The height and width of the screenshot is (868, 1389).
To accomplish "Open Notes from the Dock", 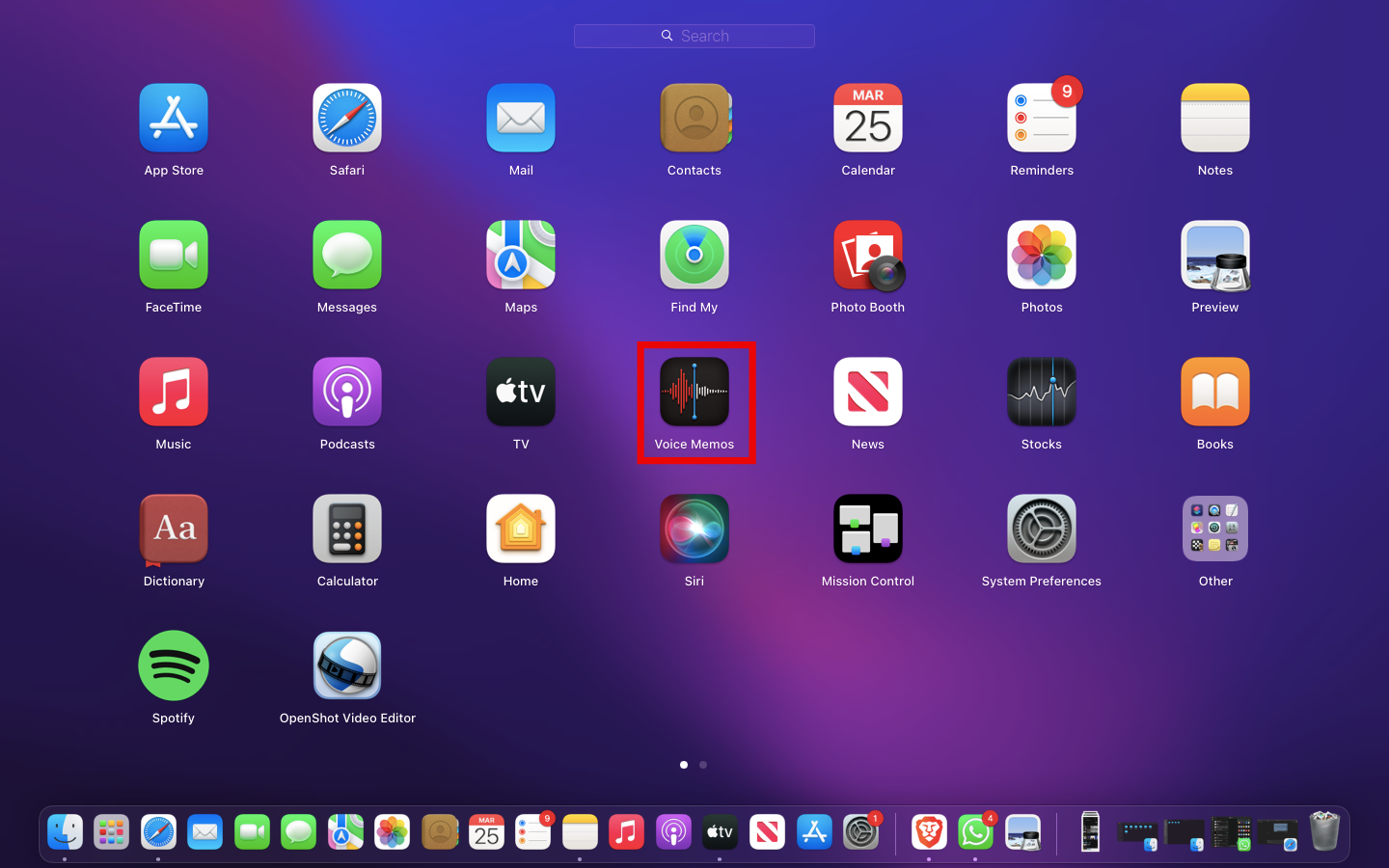I will tap(580, 832).
